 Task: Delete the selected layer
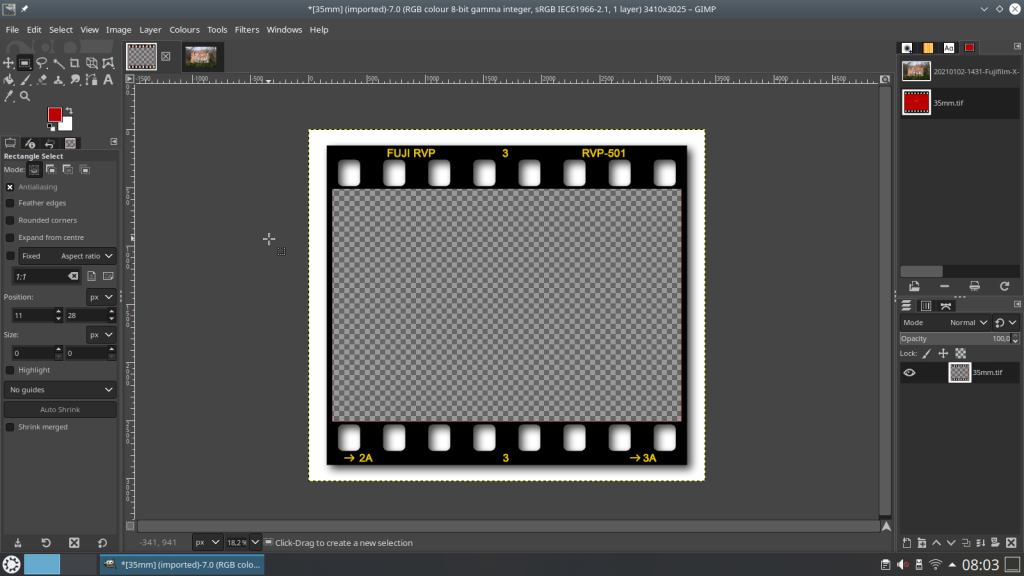[x=1011, y=543]
